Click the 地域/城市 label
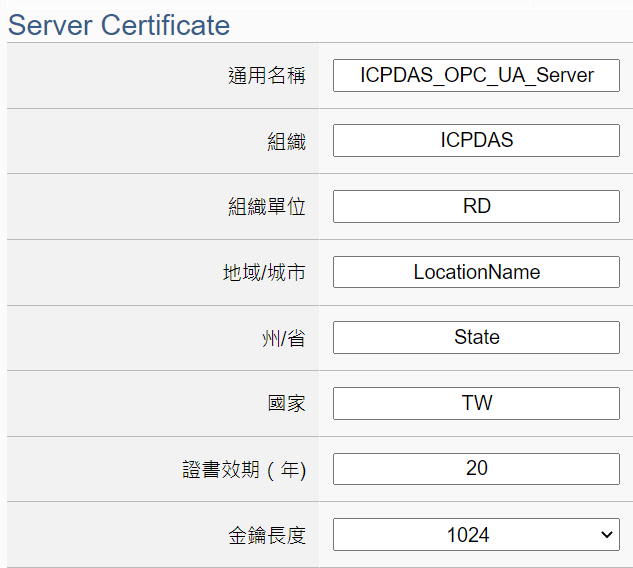The width and height of the screenshot is (633, 568). [x=264, y=272]
